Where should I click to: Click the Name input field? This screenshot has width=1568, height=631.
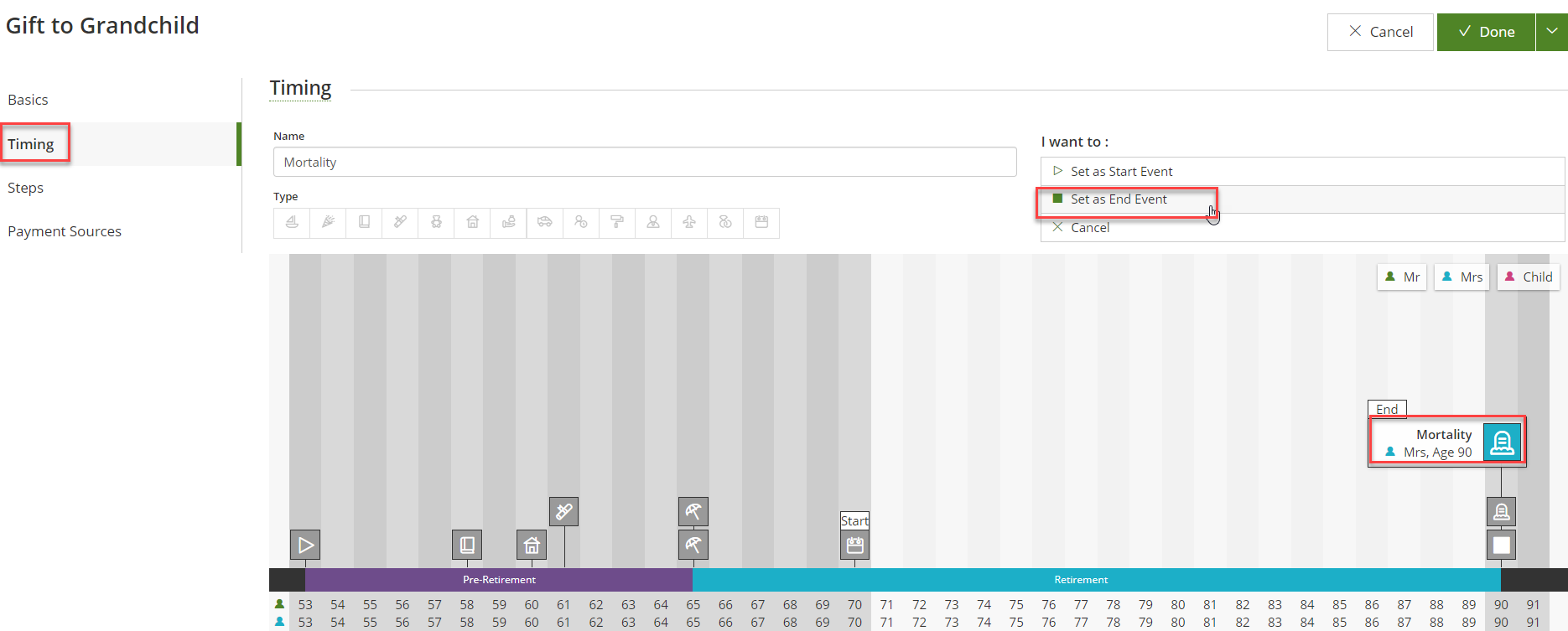(x=644, y=163)
